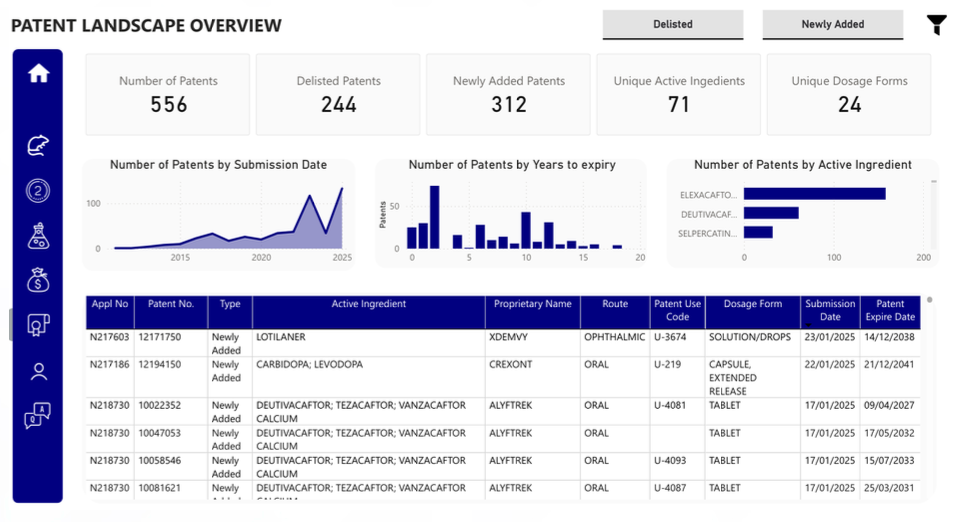Use the patent table vertical scrollbar
The height and width of the screenshot is (522, 972).
(929, 300)
